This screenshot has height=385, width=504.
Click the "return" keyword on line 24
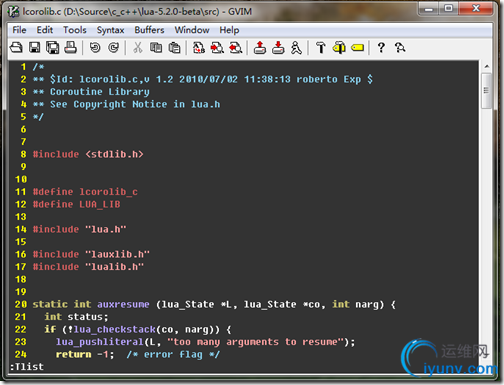(73, 354)
